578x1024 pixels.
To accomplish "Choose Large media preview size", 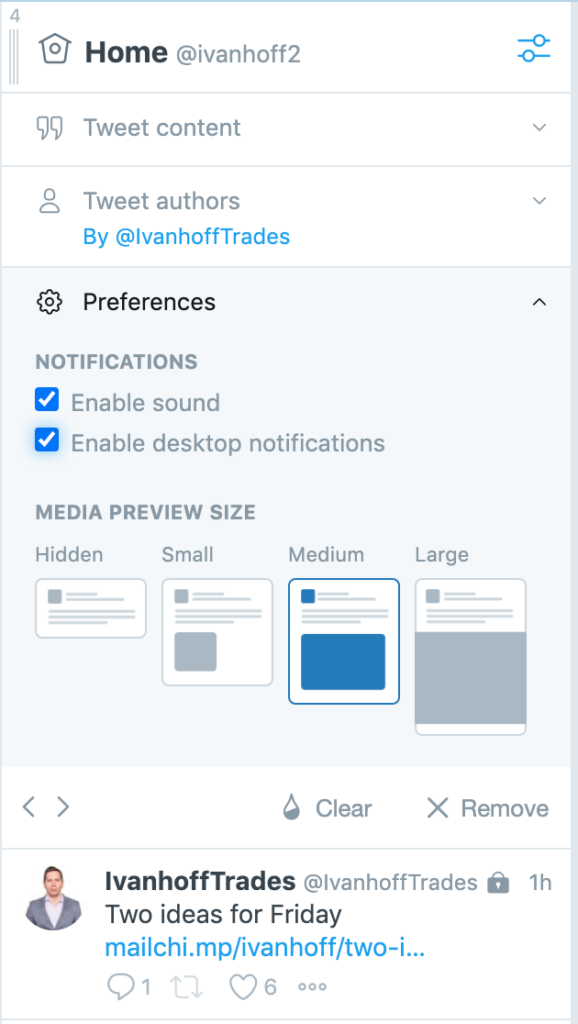I will [471, 657].
